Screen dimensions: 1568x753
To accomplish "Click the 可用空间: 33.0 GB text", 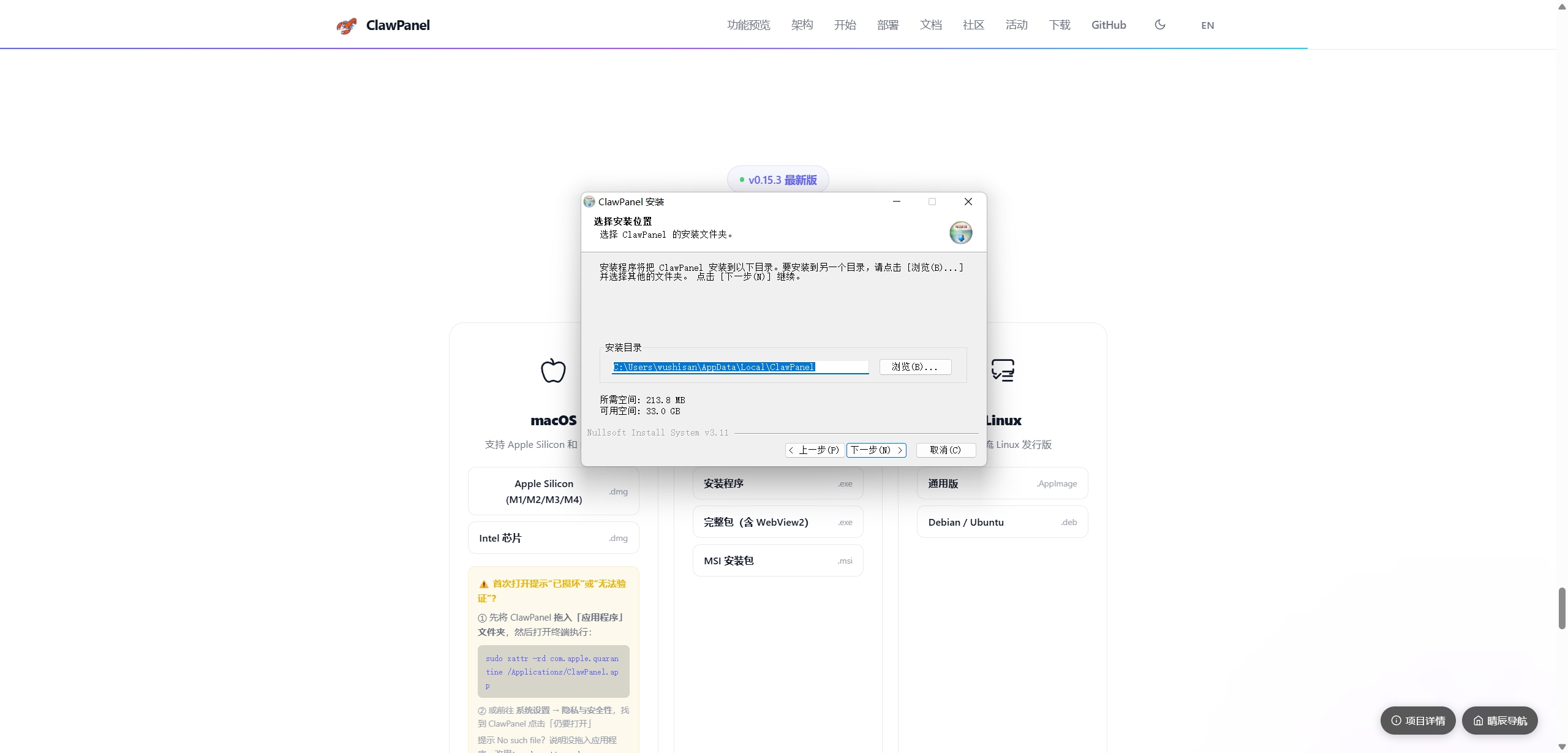I will coord(640,411).
